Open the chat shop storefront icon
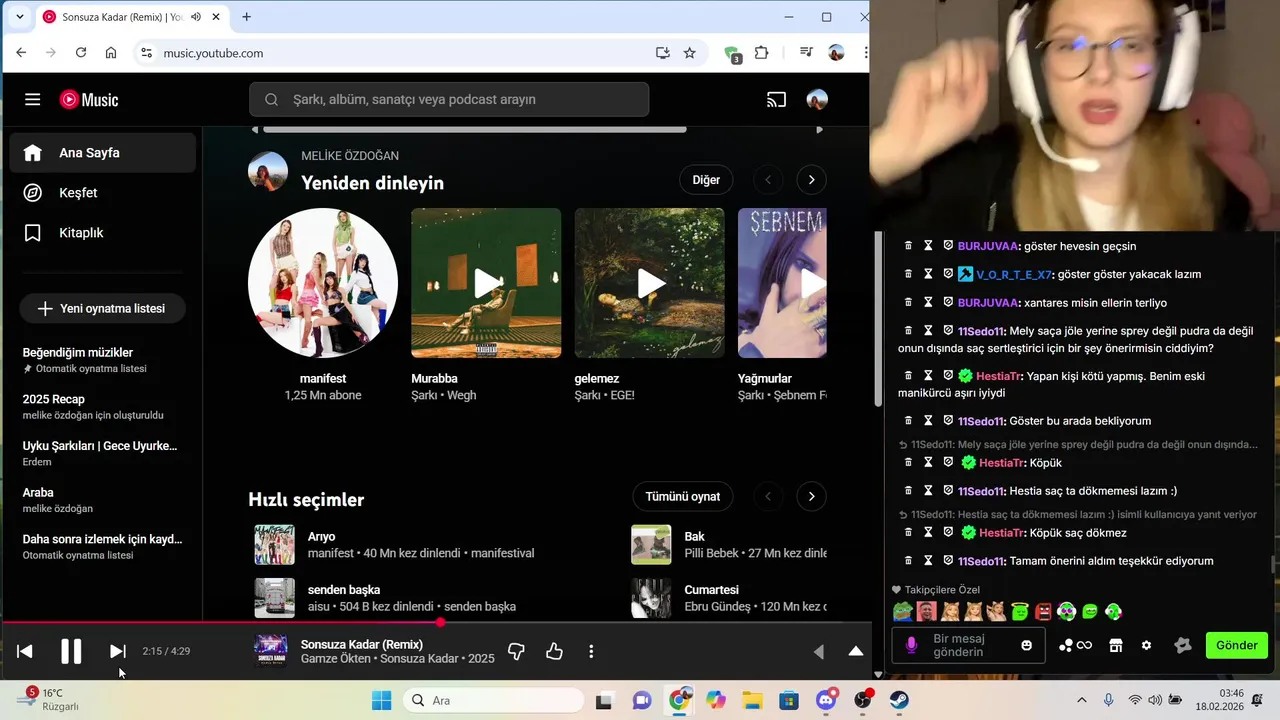 pyautogui.click(x=1116, y=645)
